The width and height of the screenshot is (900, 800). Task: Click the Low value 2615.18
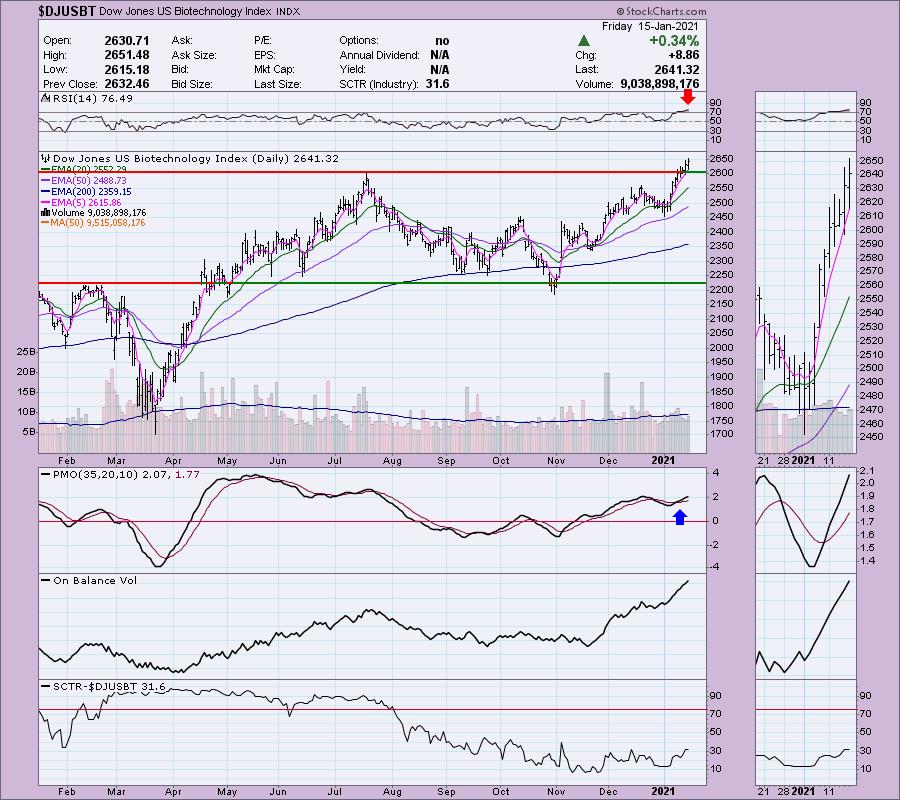coord(127,69)
